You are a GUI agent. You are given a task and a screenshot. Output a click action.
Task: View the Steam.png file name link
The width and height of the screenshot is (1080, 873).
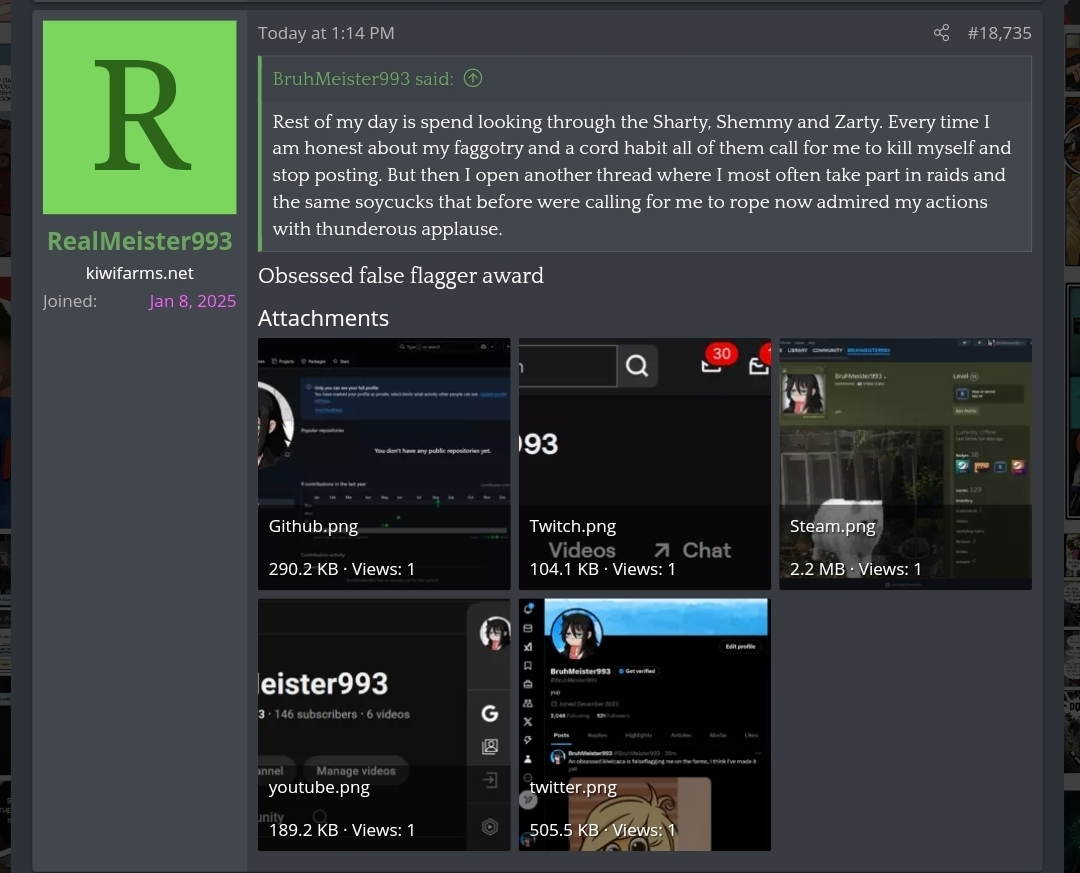[x=832, y=526]
